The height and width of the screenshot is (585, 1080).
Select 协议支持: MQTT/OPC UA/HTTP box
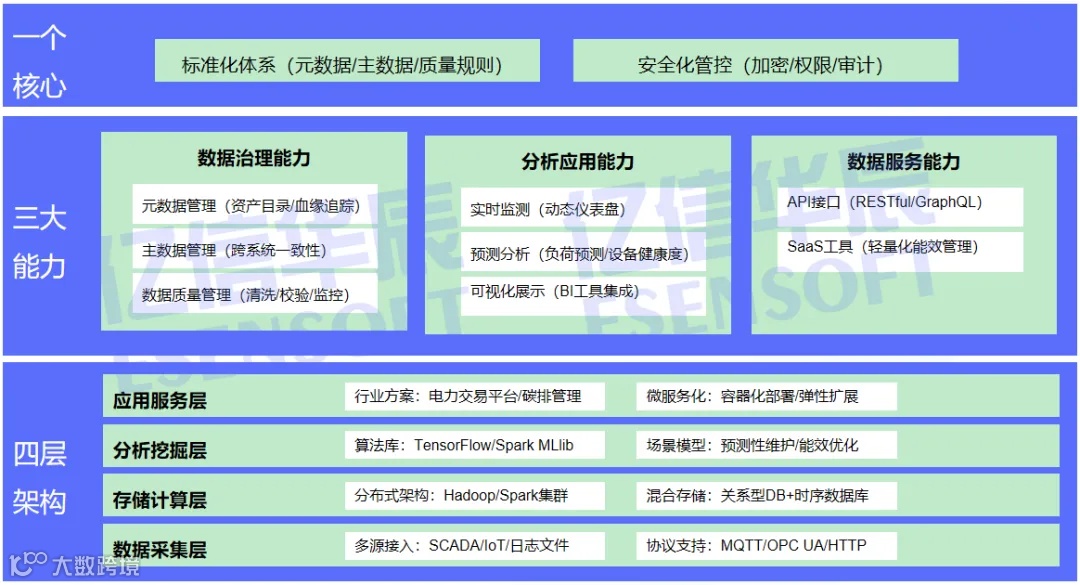click(766, 546)
